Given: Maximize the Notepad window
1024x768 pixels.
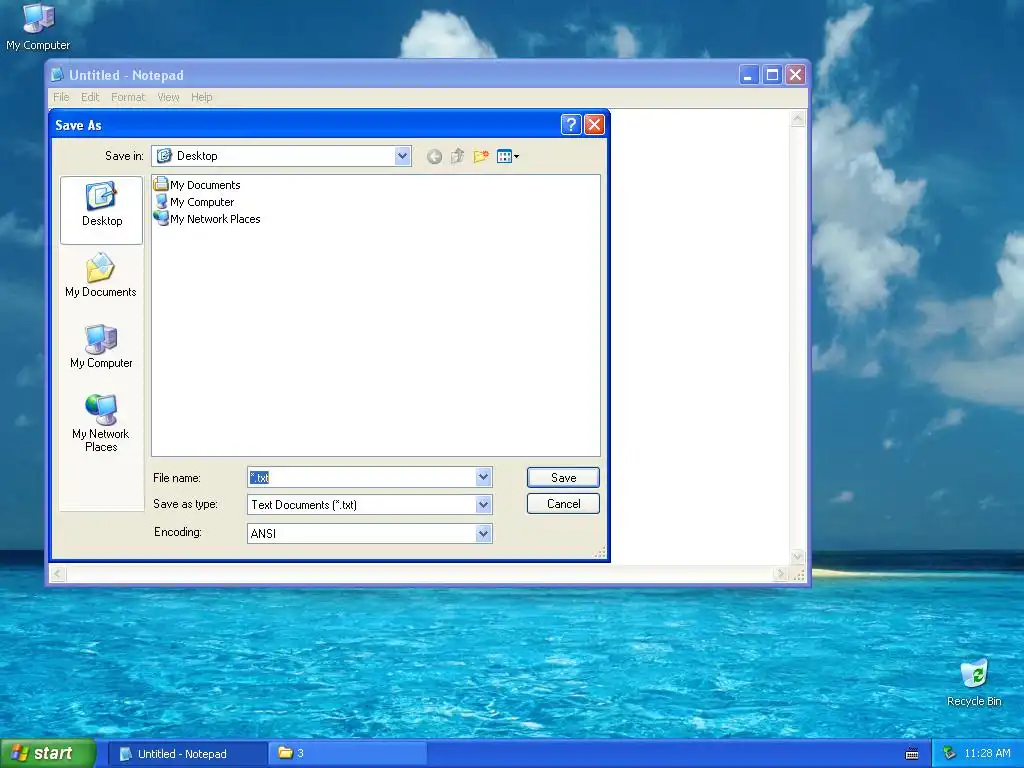Looking at the screenshot, I should tap(772, 74).
